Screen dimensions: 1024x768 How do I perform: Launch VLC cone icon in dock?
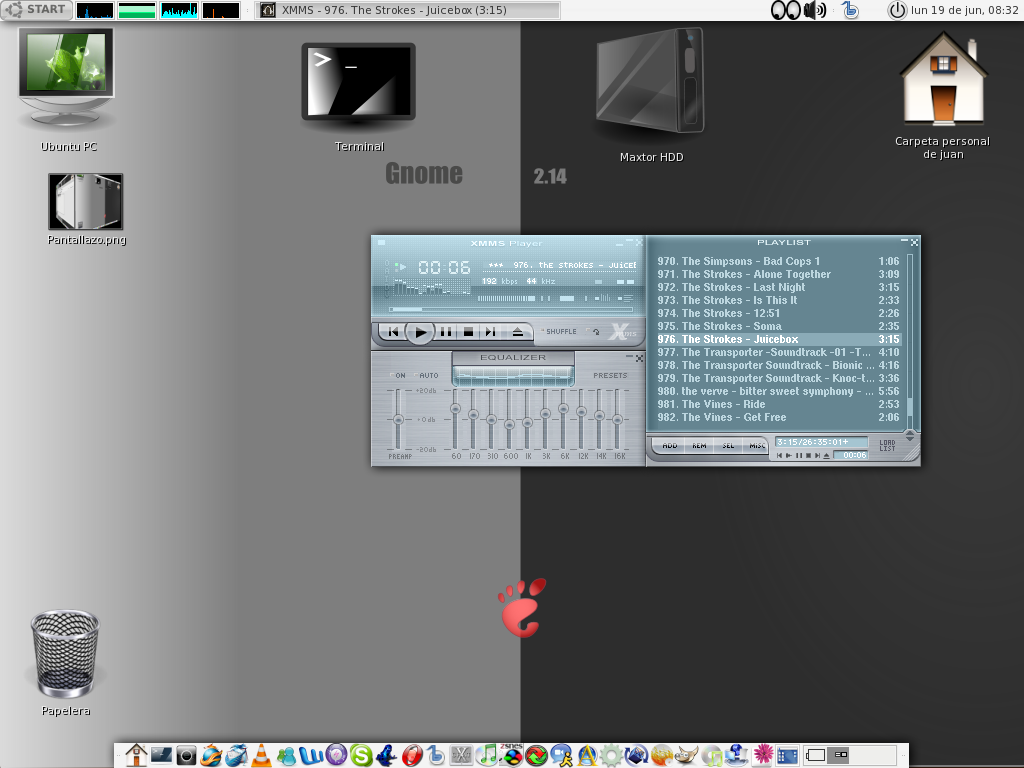coord(261,756)
